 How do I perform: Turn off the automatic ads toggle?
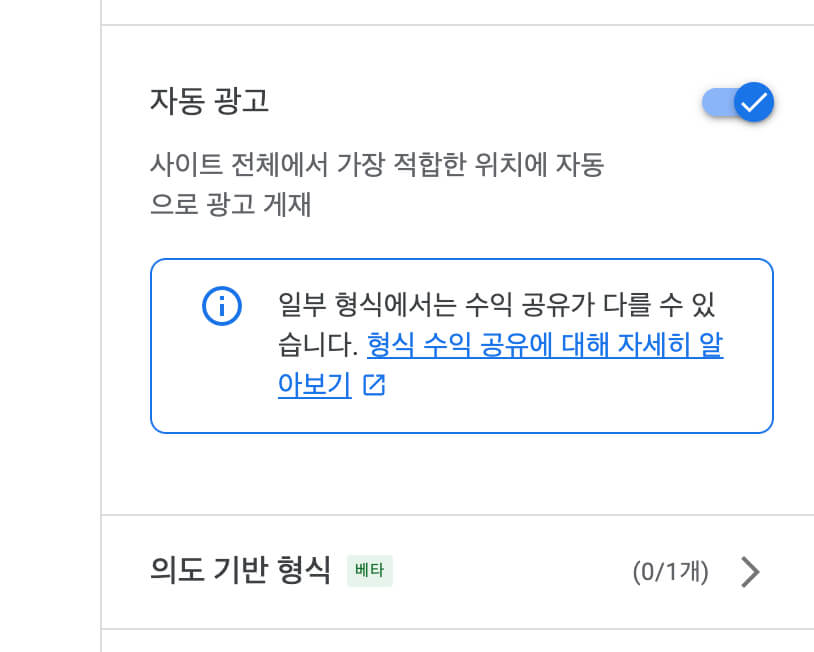pyautogui.click(x=738, y=102)
